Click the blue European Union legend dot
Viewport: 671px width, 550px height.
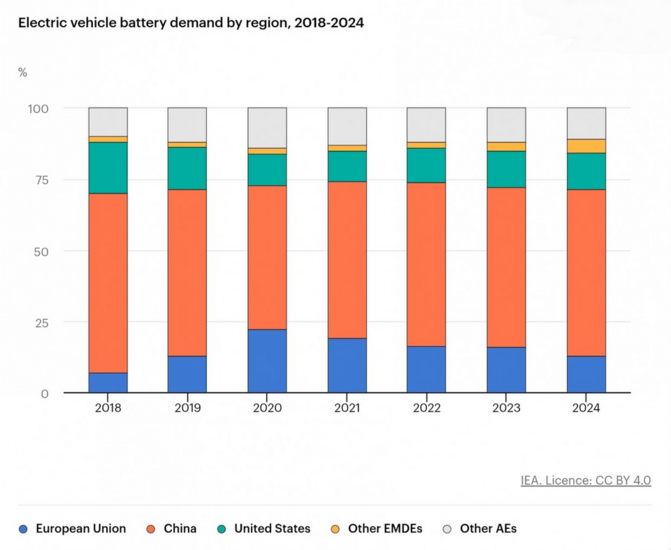tap(23, 528)
